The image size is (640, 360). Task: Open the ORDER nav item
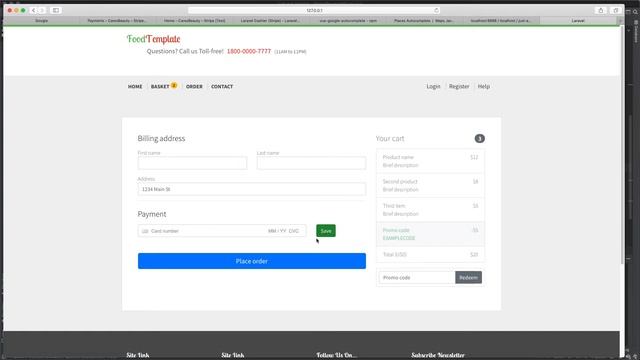[194, 87]
